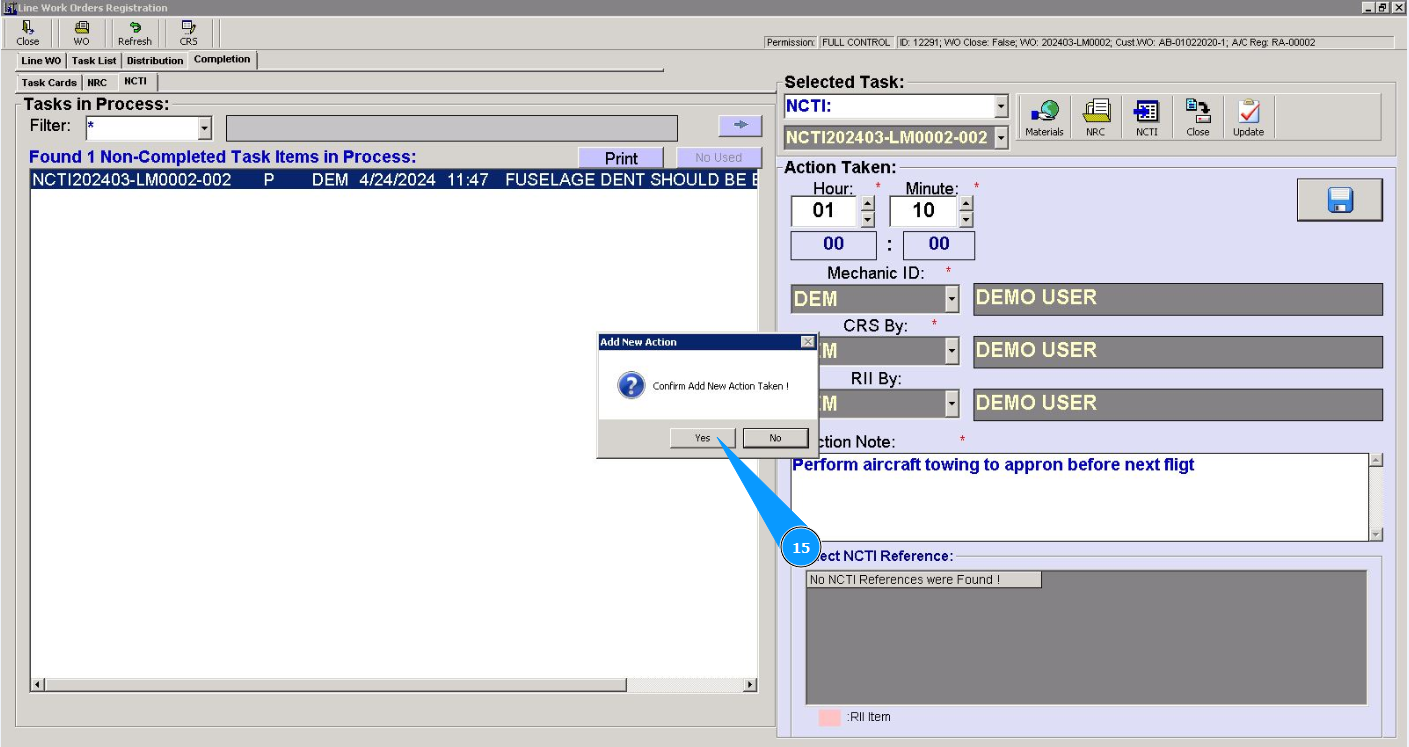Increase the Minute value with the up arrow
Screen dimensions: 1409x747
965,203
